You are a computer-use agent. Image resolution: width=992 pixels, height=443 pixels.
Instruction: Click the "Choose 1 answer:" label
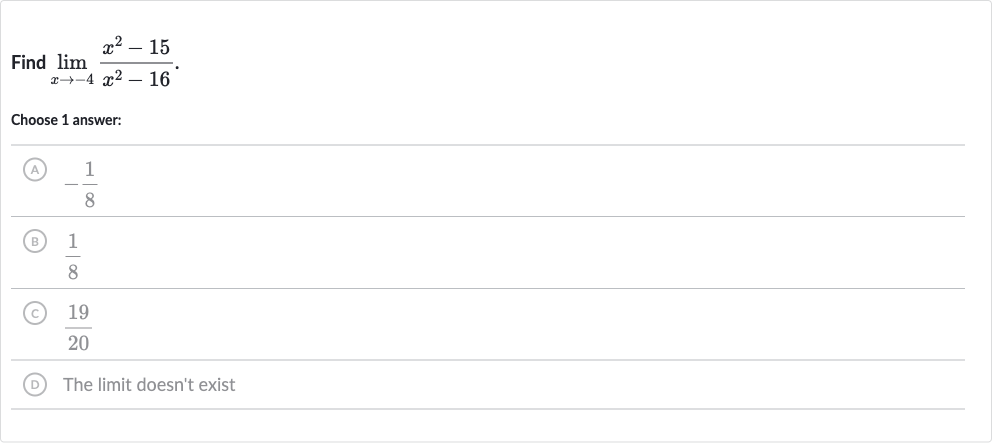(66, 120)
